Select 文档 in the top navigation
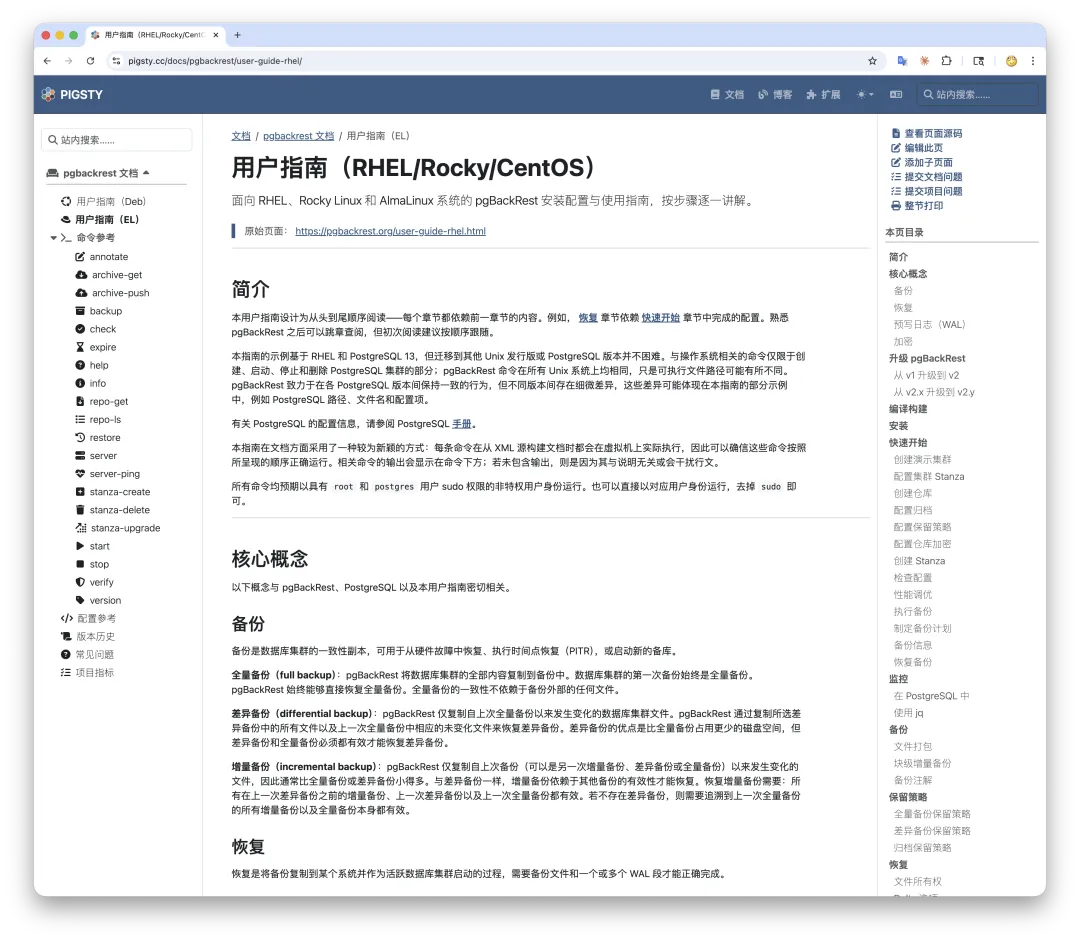This screenshot has height=941, width=1080. tap(728, 94)
